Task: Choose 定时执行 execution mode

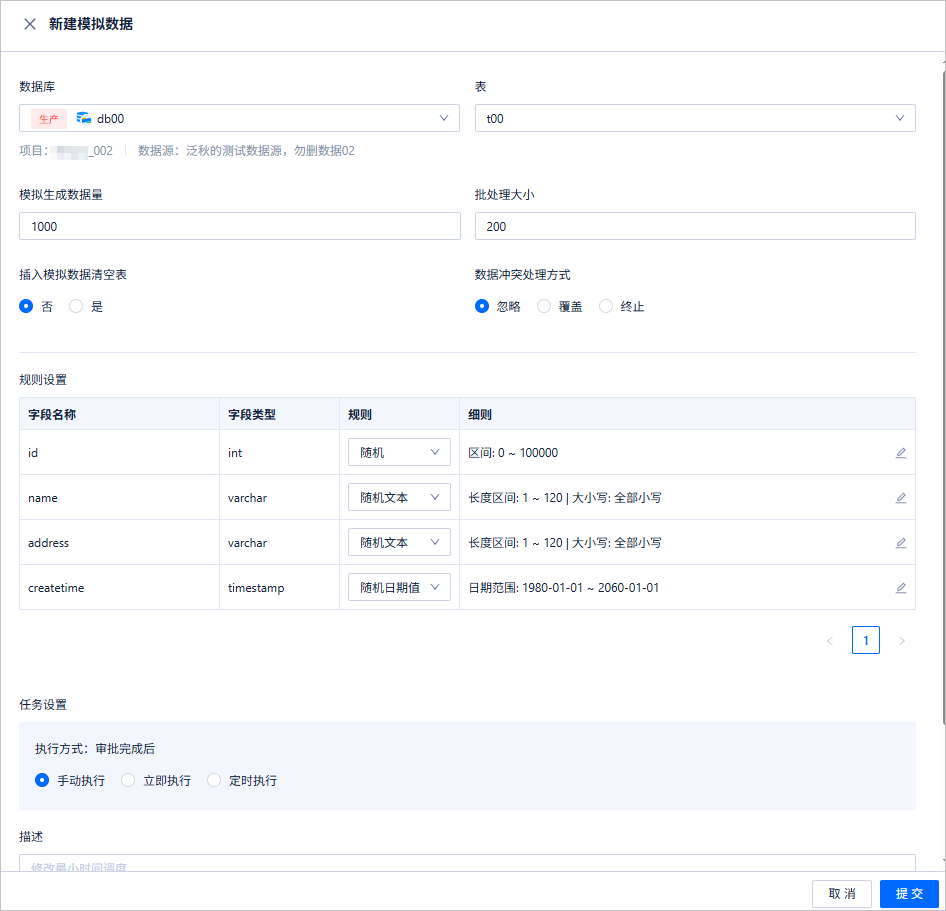Action: (214, 780)
